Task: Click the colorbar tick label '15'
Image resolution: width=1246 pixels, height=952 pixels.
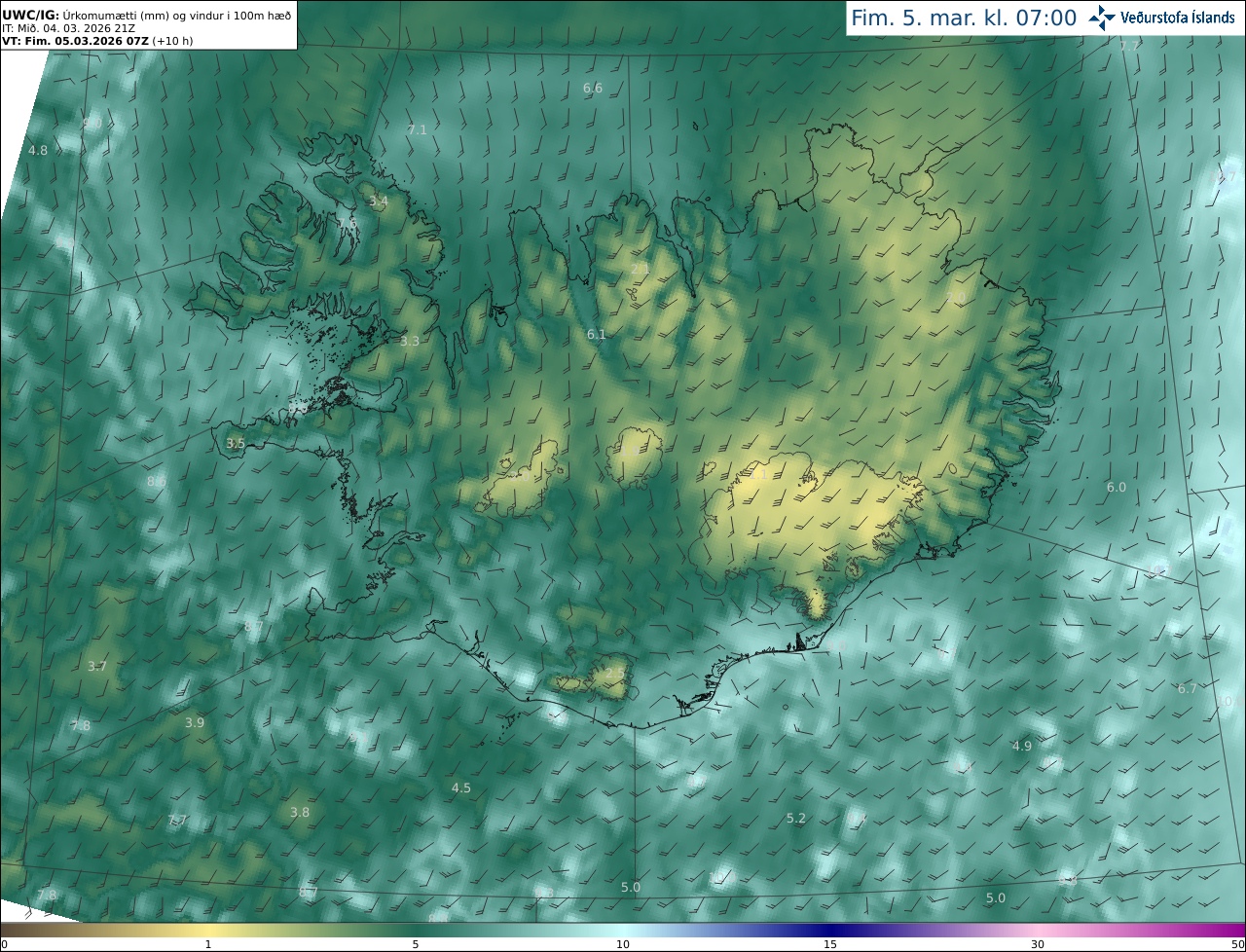Action: 830,945
